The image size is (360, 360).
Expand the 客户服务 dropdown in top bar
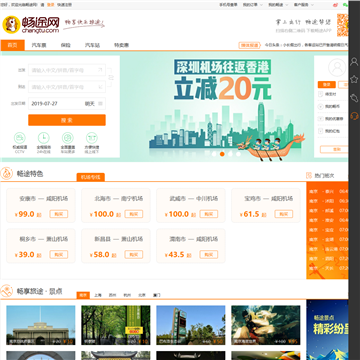point(303,5)
